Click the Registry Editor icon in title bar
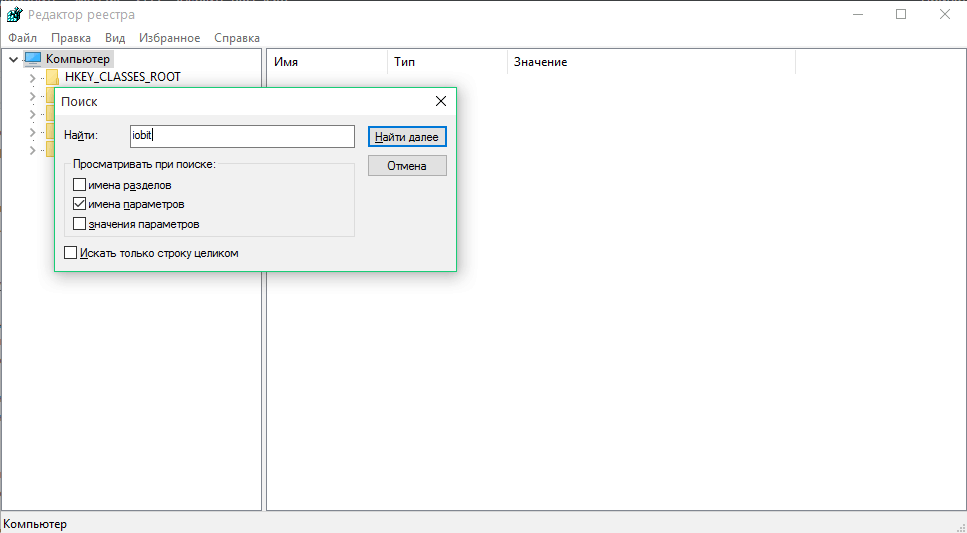This screenshot has height=533, width=967. click(14, 15)
